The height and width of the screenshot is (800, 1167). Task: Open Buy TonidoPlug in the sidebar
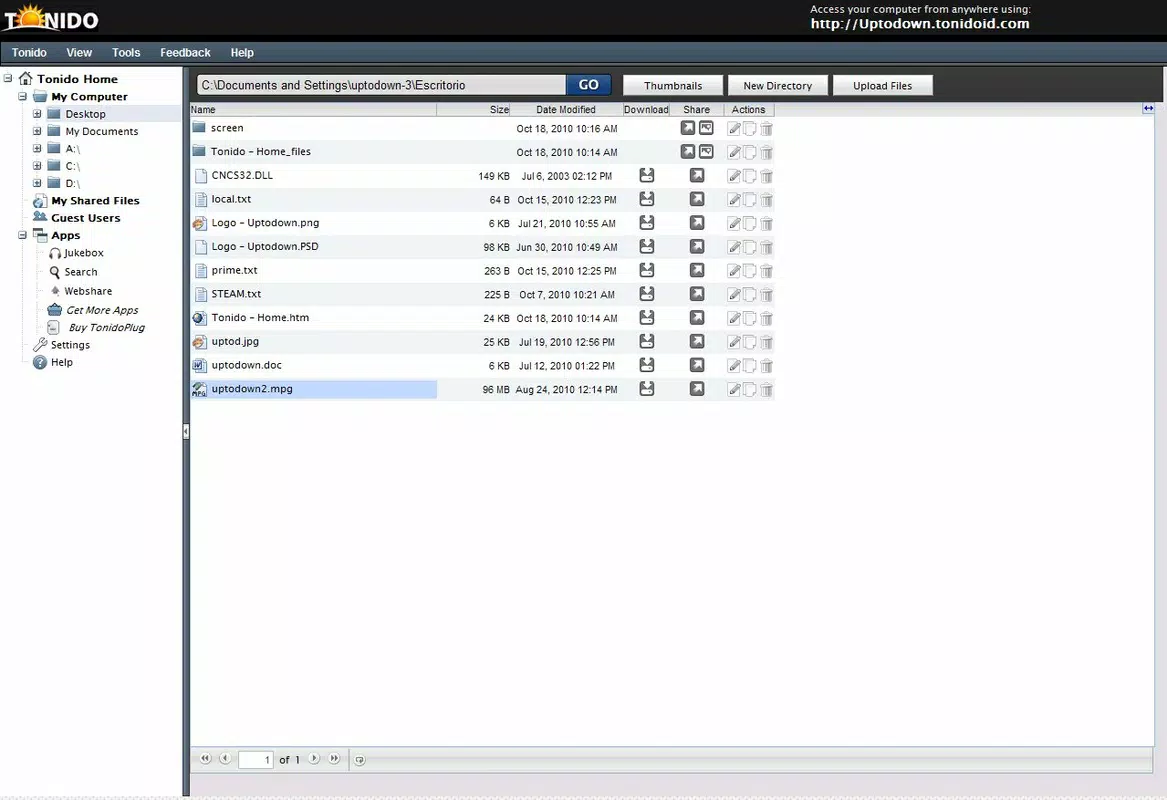tap(106, 327)
